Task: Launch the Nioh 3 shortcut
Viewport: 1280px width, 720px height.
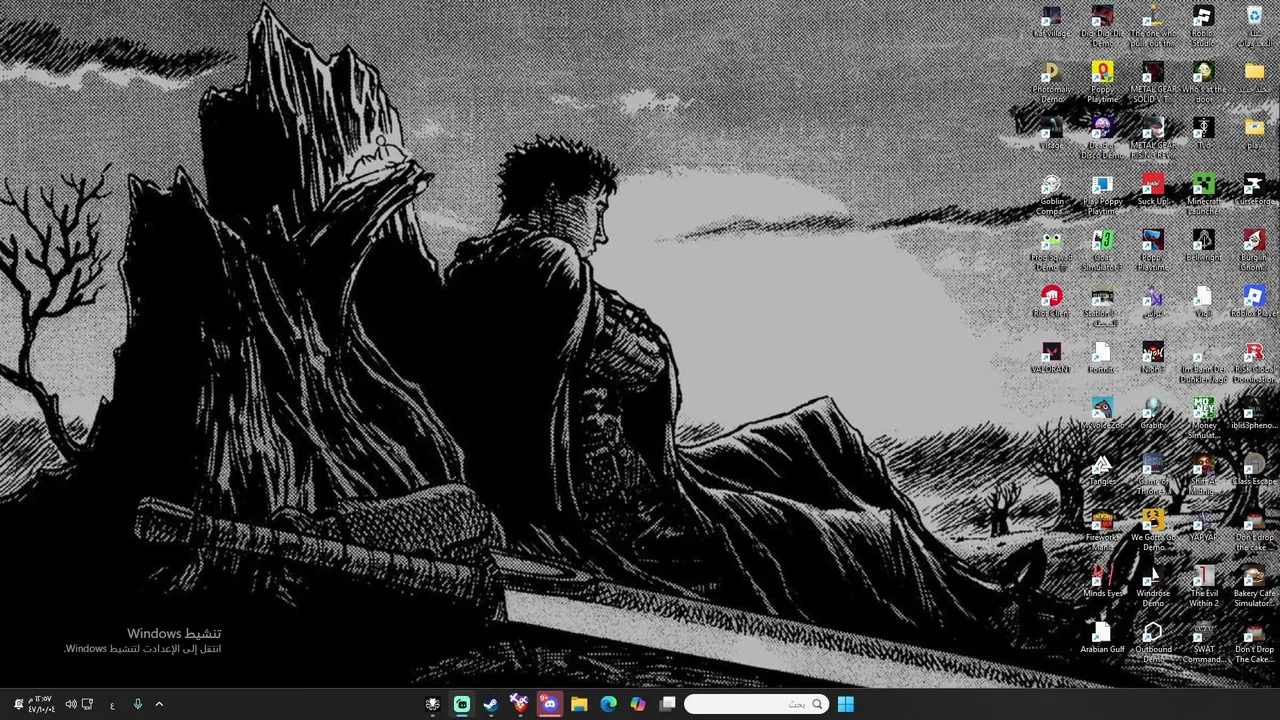Action: [1153, 358]
